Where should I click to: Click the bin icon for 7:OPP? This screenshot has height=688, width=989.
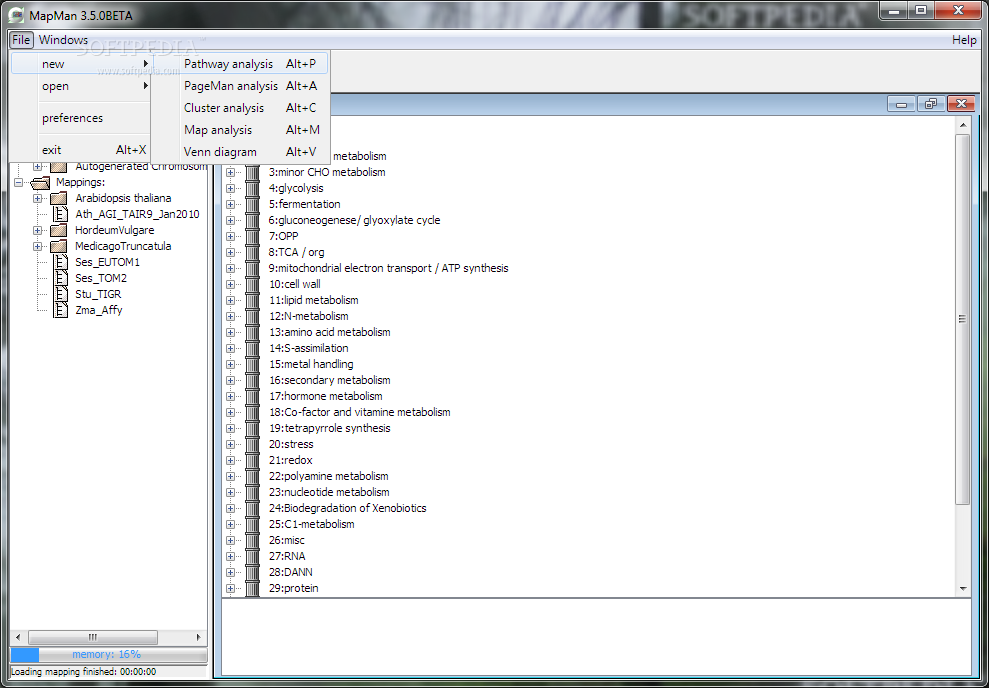[x=252, y=236]
